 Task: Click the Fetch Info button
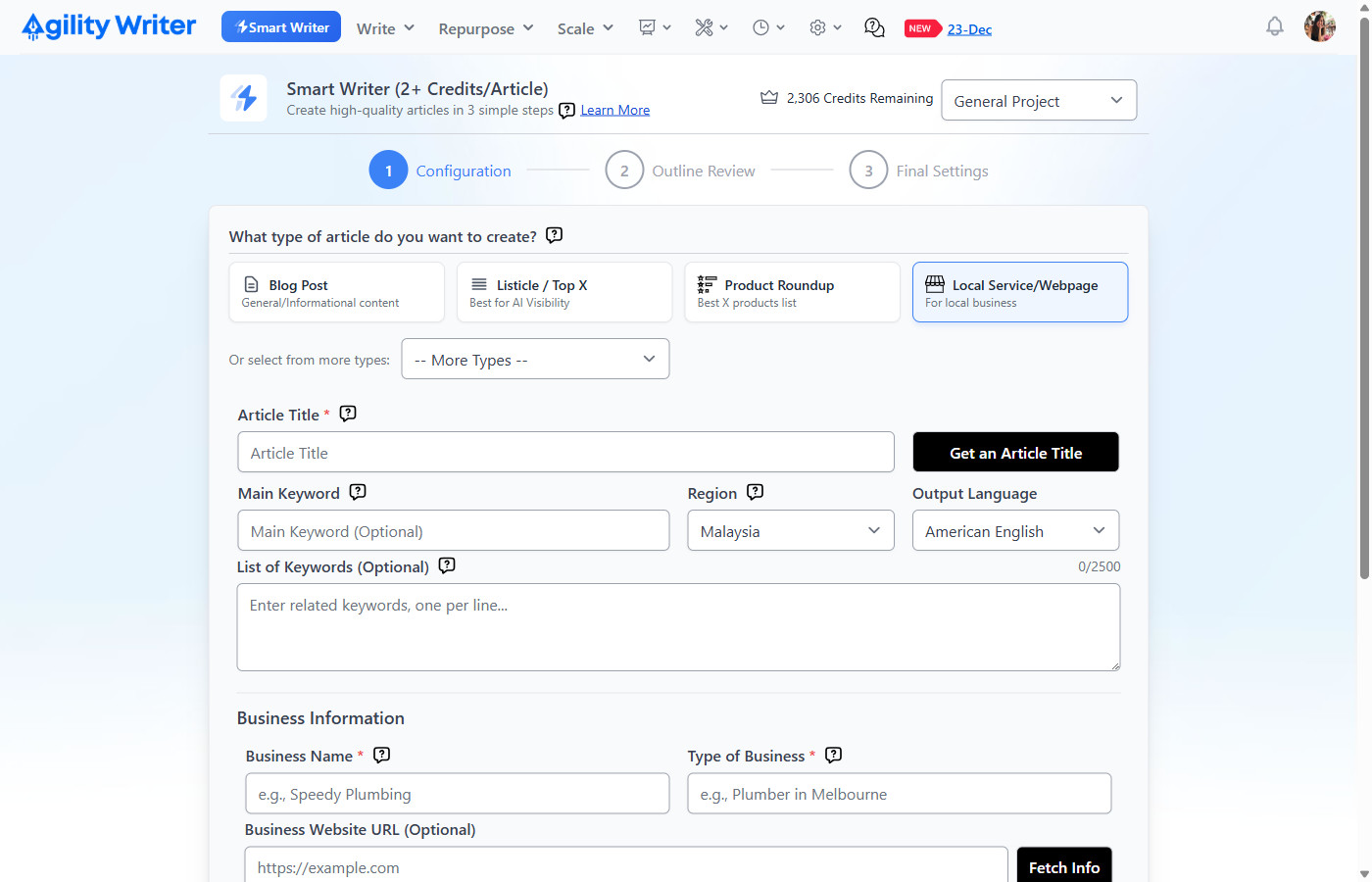[x=1064, y=866]
